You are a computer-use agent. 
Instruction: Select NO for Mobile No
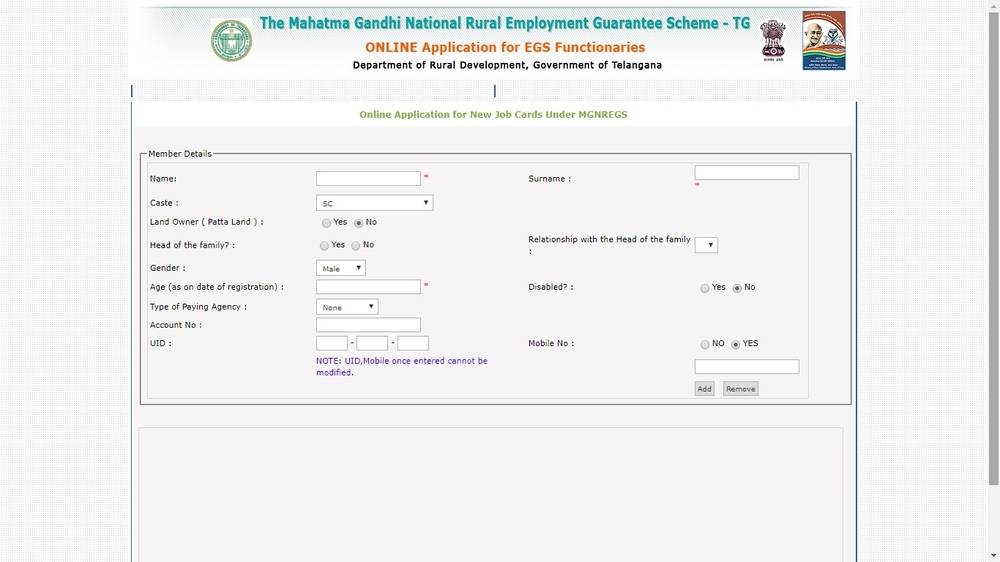[x=705, y=344]
